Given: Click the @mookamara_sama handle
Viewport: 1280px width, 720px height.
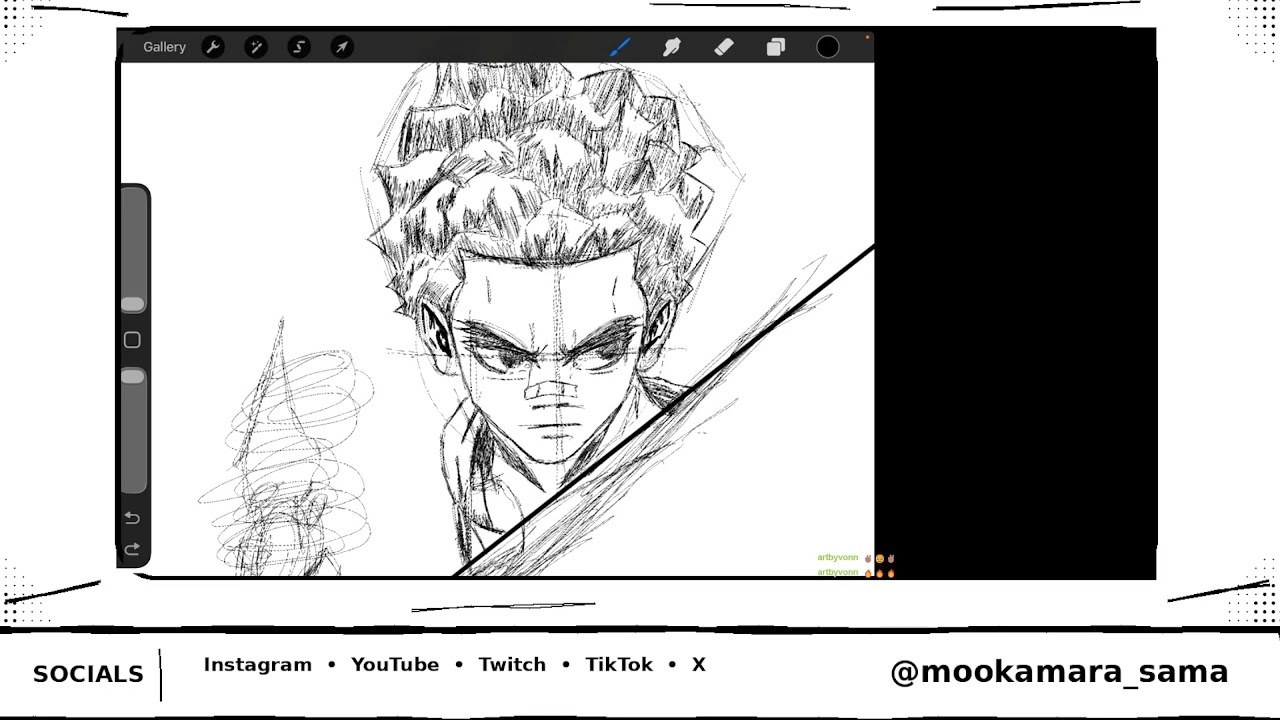Looking at the screenshot, I should [1059, 672].
